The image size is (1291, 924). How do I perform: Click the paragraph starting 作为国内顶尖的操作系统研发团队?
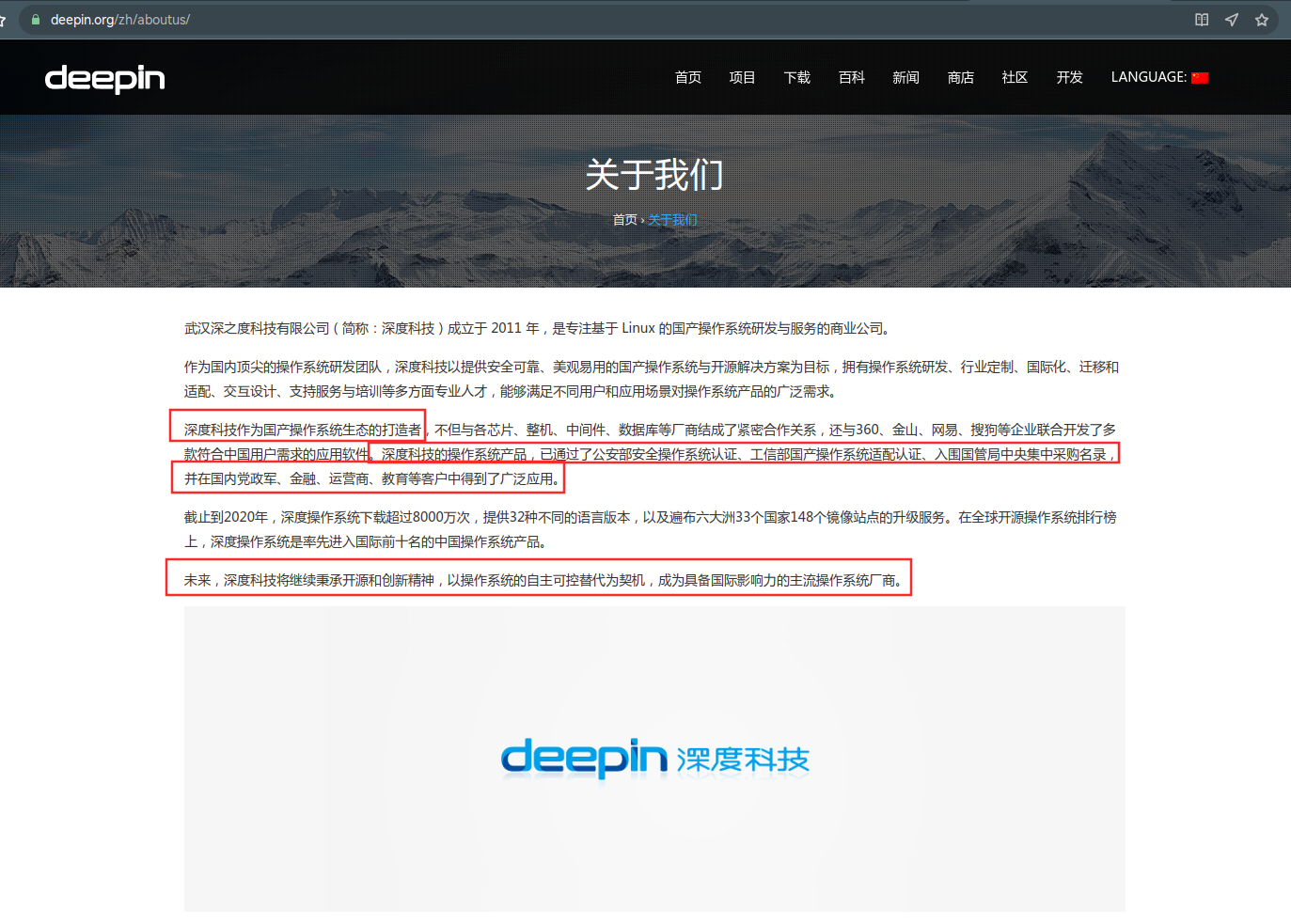[652, 379]
